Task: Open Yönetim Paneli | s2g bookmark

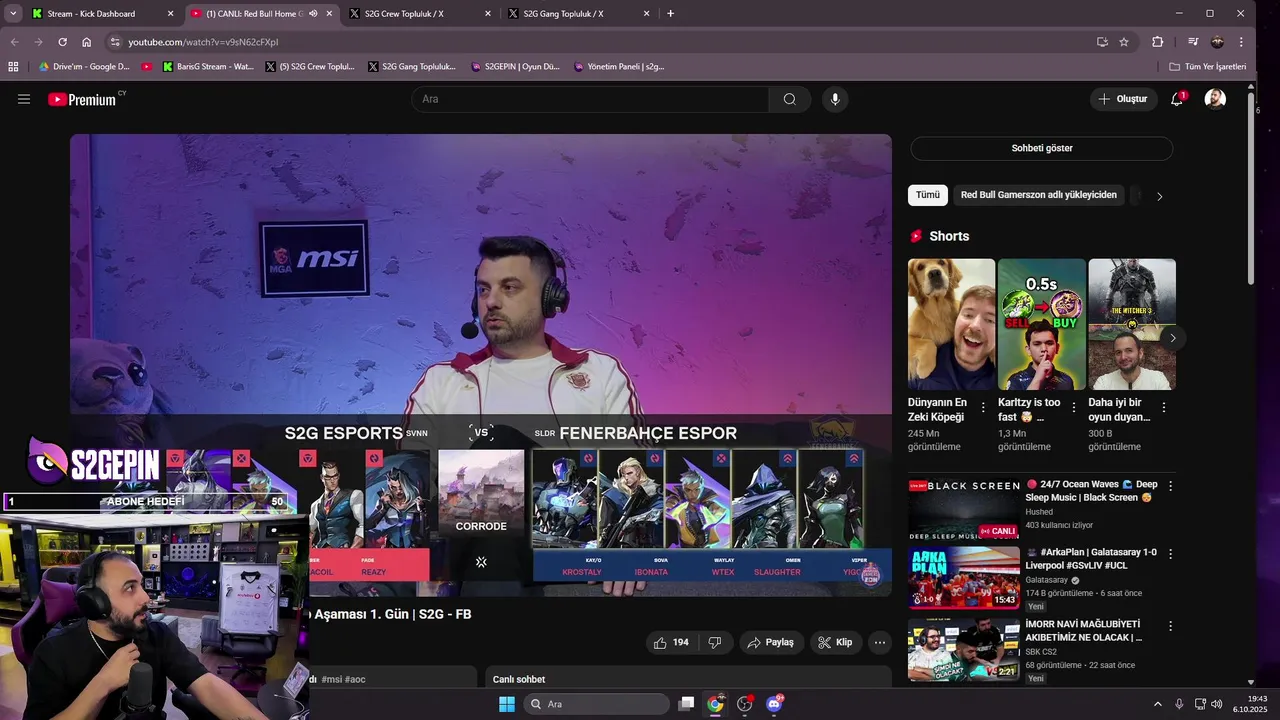Action: (619, 67)
